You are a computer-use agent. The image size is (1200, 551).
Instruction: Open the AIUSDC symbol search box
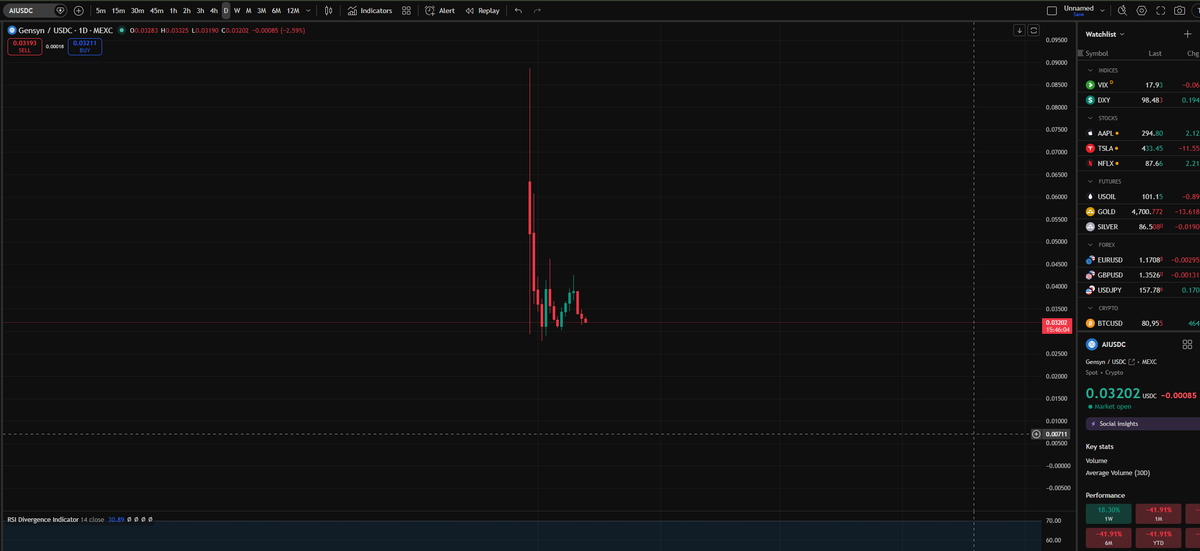click(x=35, y=10)
